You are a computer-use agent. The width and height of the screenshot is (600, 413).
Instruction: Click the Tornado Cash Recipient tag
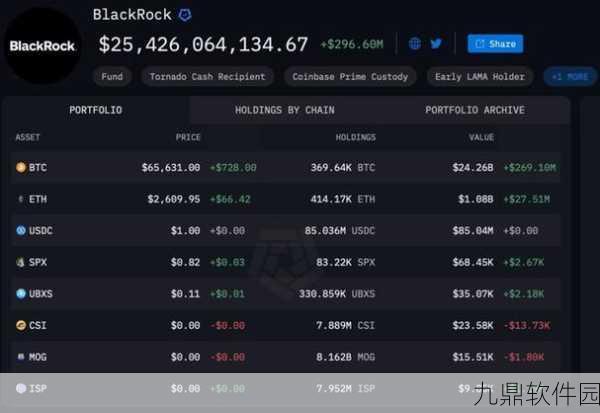(207, 76)
